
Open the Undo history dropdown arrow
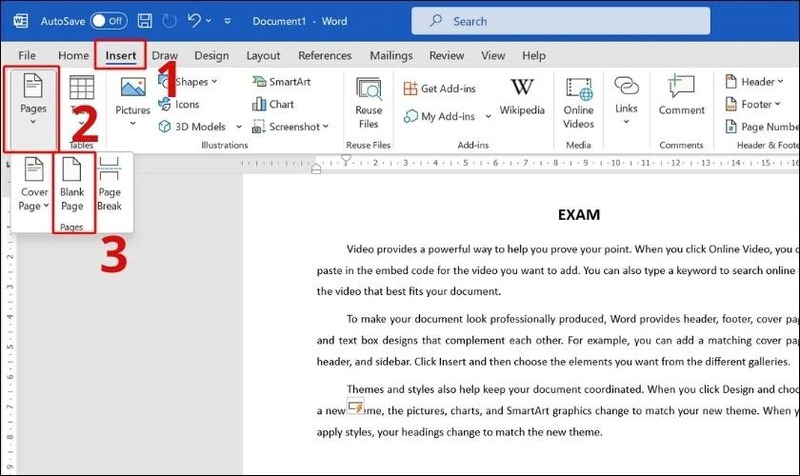tap(209, 21)
